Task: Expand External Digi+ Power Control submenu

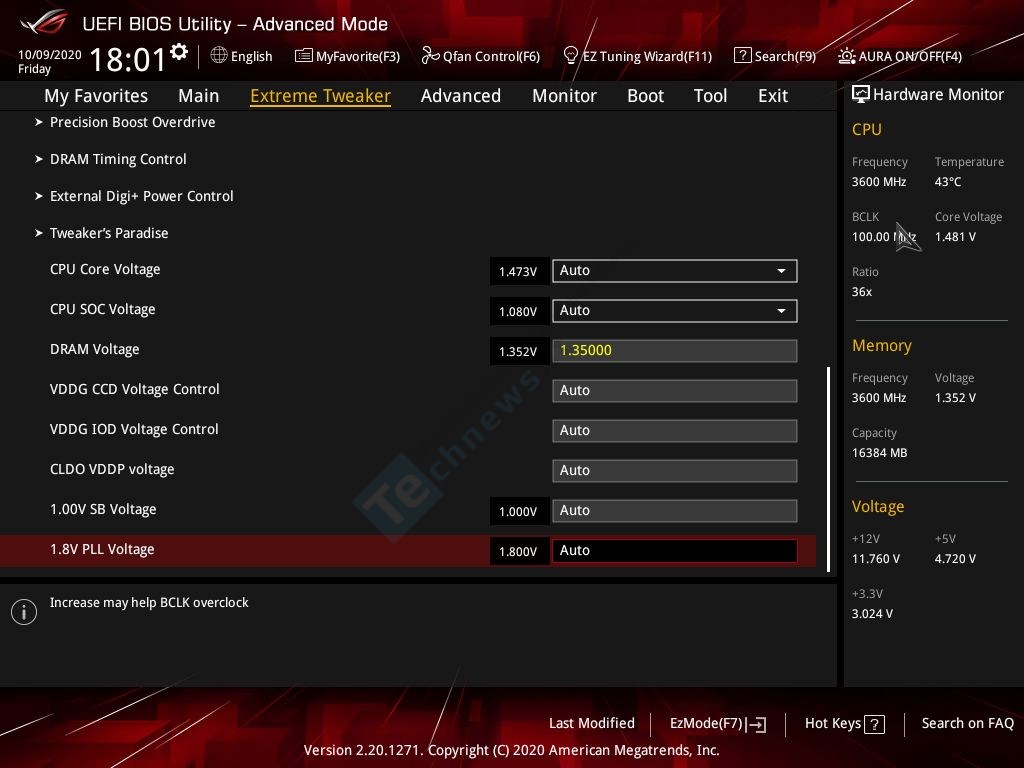Action: 142,196
